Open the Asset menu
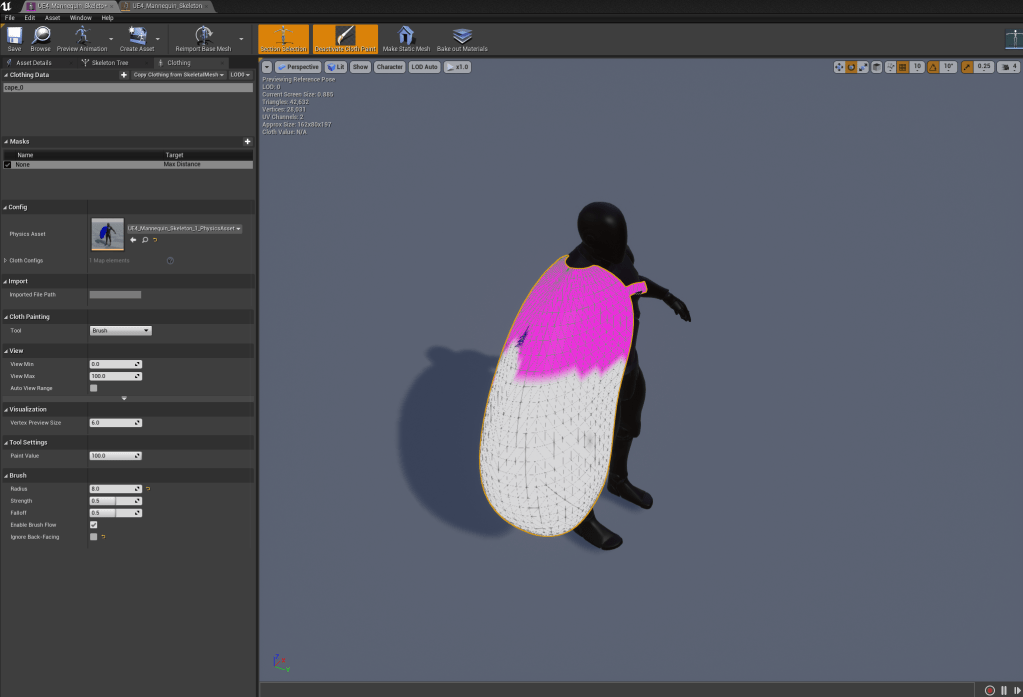Screen dimensions: 1023x697 point(52,18)
